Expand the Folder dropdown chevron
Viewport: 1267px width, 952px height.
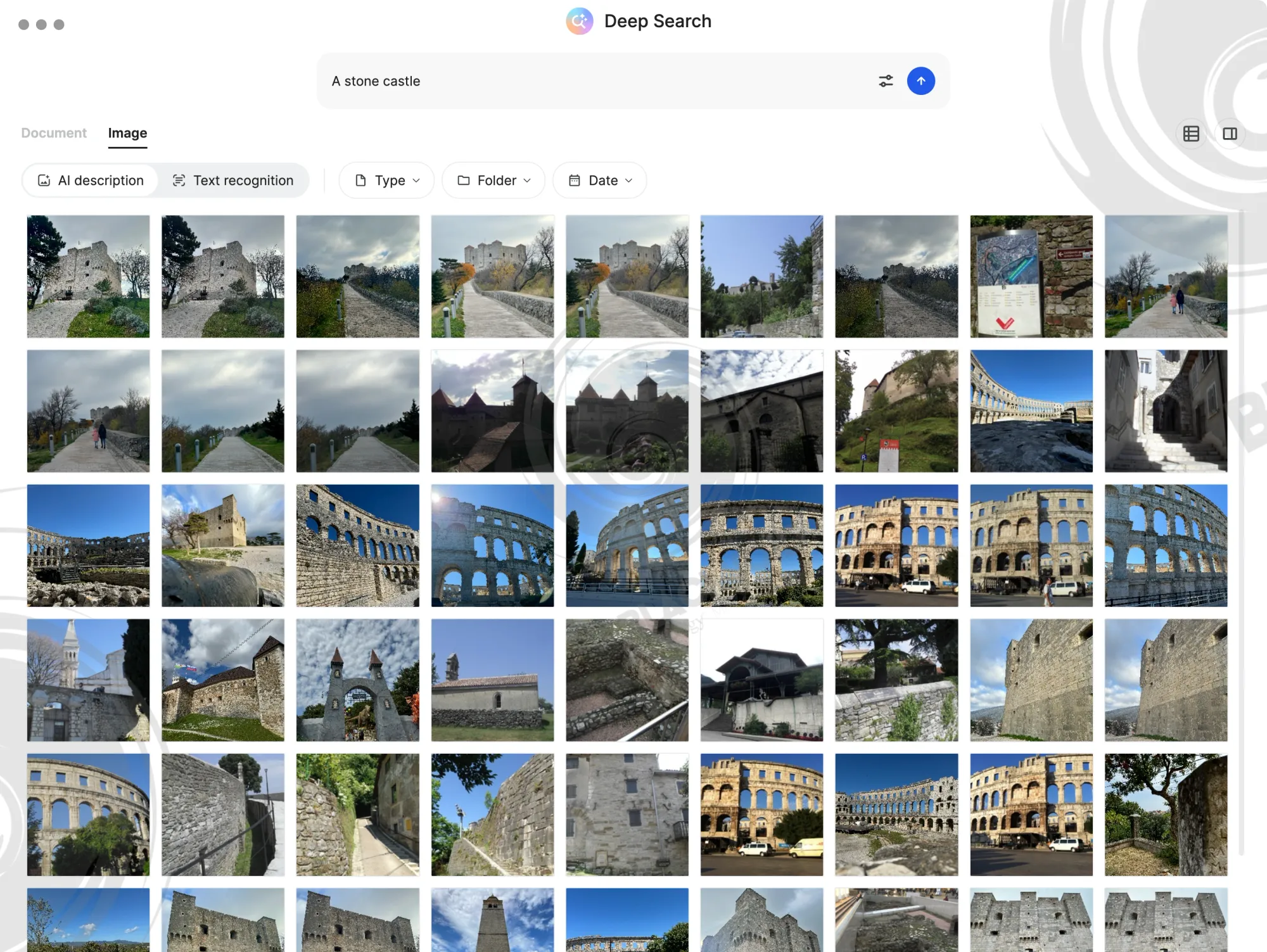[527, 181]
